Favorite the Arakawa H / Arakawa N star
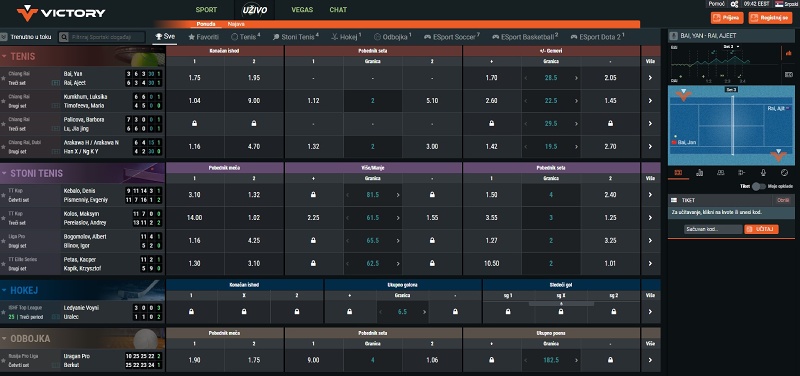 [4, 147]
